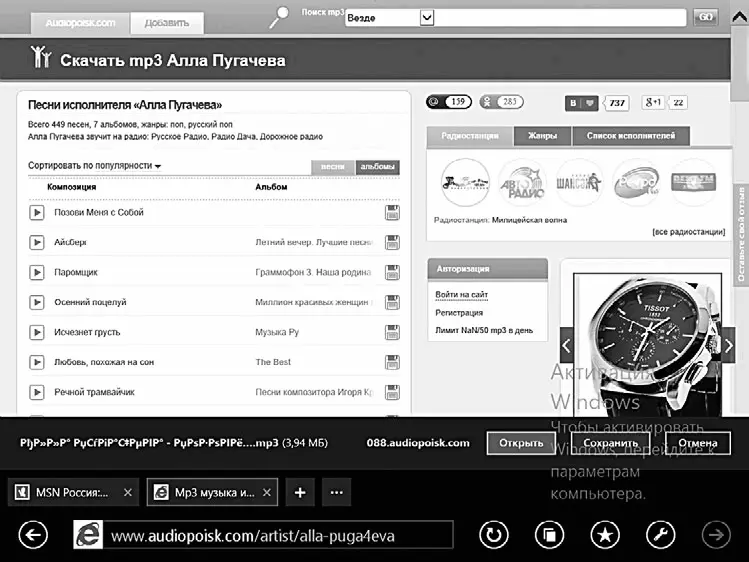Close the Mp3 музыка tab
Screen dimensions: 749x562
(x=267, y=492)
